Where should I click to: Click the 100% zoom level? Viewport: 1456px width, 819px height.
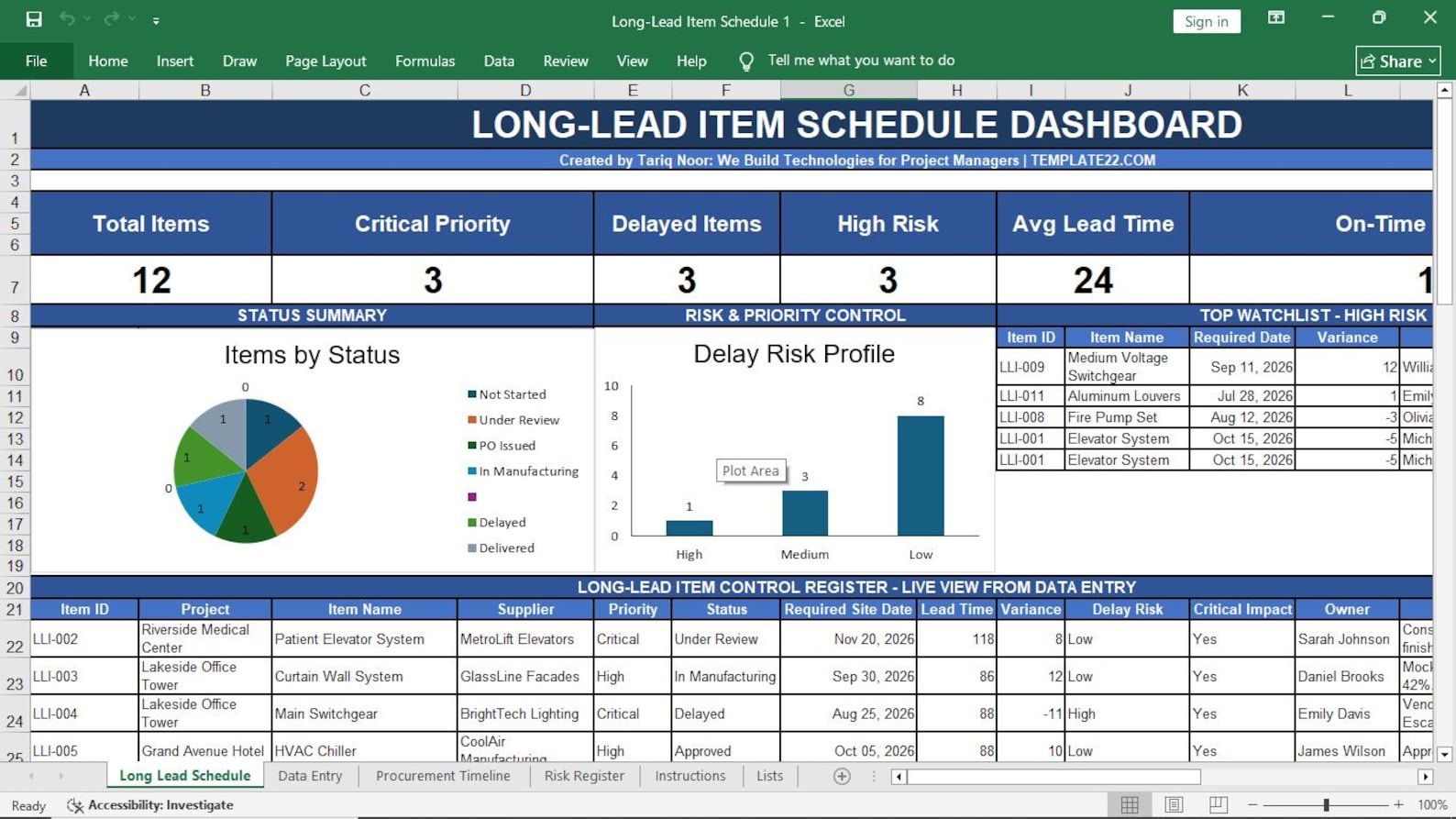click(x=1432, y=804)
